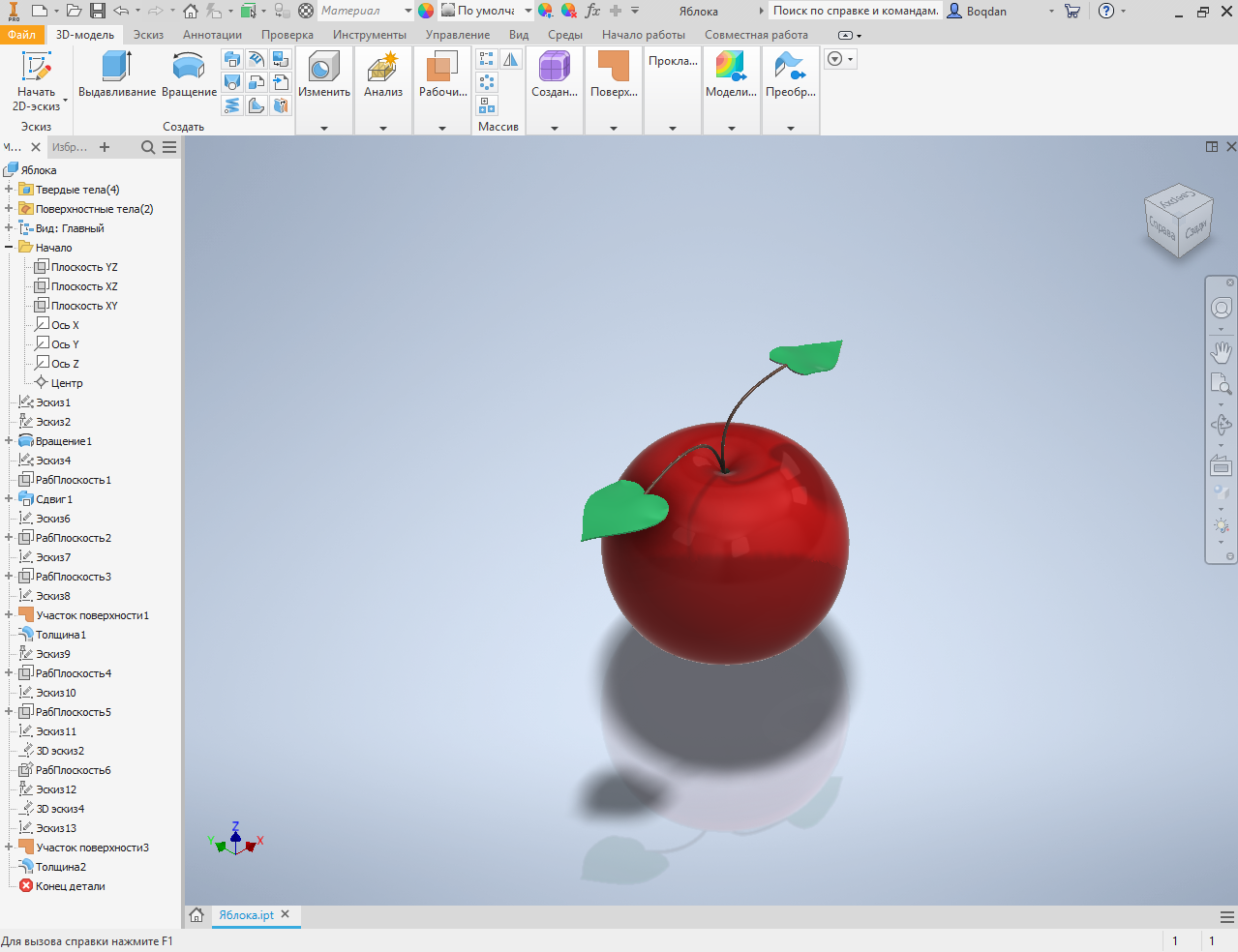The height and width of the screenshot is (952, 1238).
Task: Select the rectangular pattern tool
Action: 487,59
